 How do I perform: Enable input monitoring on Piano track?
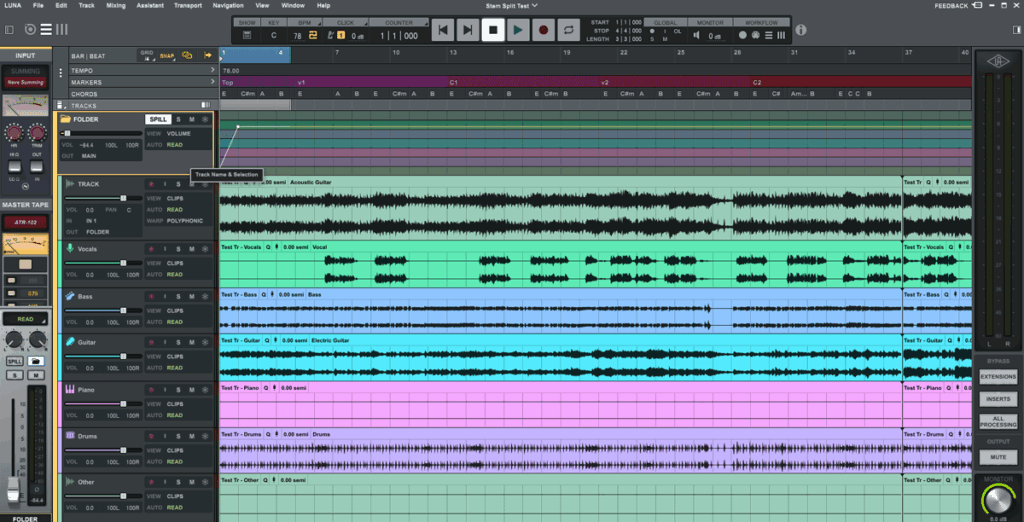165,389
